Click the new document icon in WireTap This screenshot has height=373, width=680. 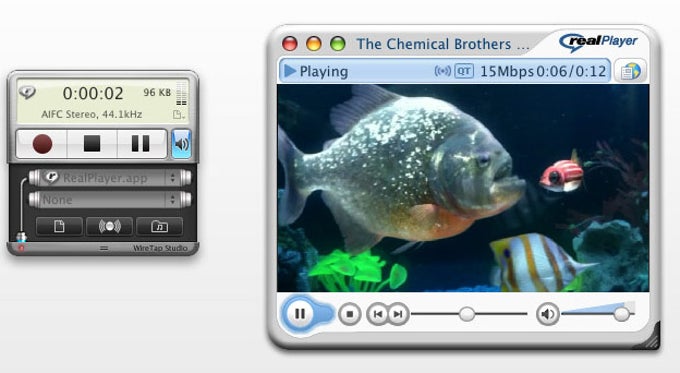[x=59, y=226]
